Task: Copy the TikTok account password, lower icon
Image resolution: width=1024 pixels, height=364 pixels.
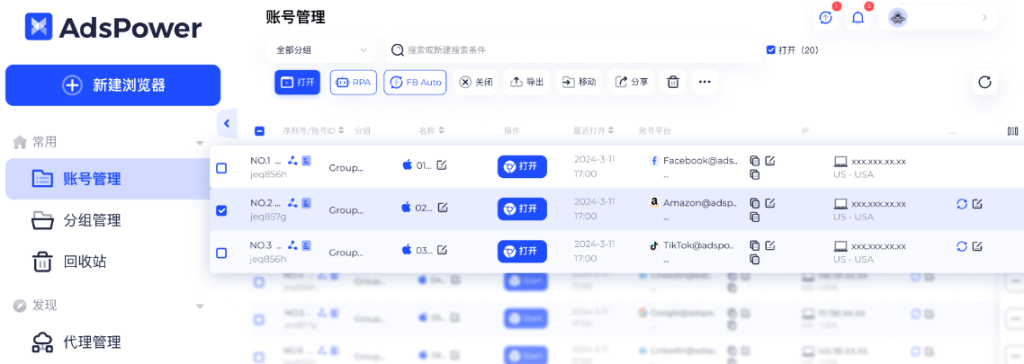Action: click(x=755, y=259)
